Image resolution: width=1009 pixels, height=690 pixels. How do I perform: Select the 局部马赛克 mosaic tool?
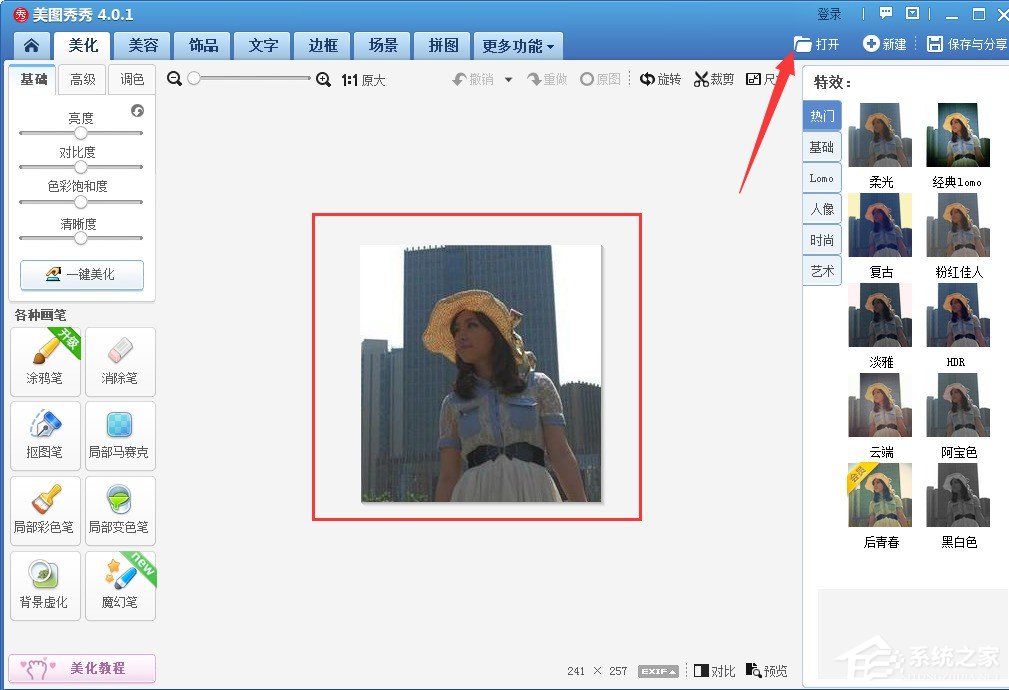coord(120,436)
